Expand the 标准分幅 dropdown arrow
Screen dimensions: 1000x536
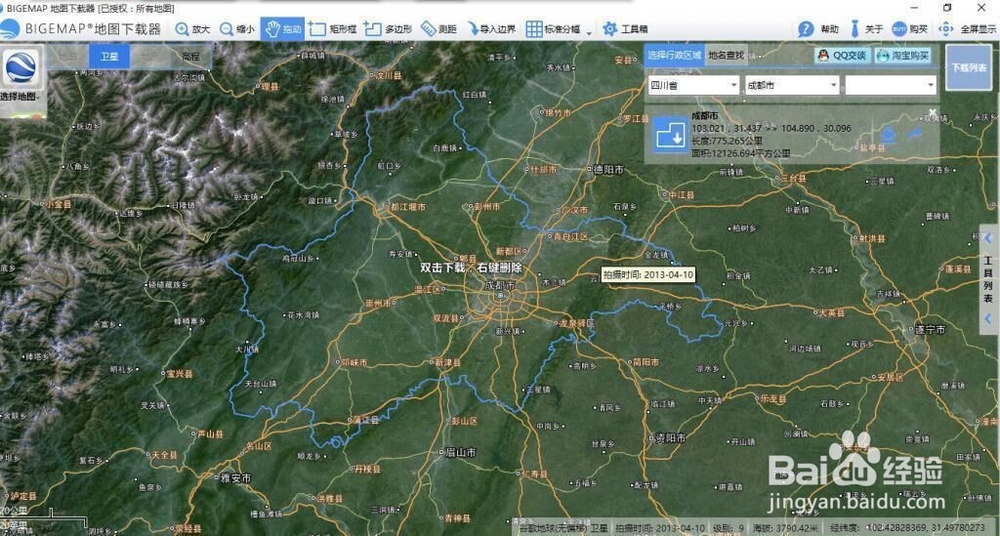[x=589, y=33]
